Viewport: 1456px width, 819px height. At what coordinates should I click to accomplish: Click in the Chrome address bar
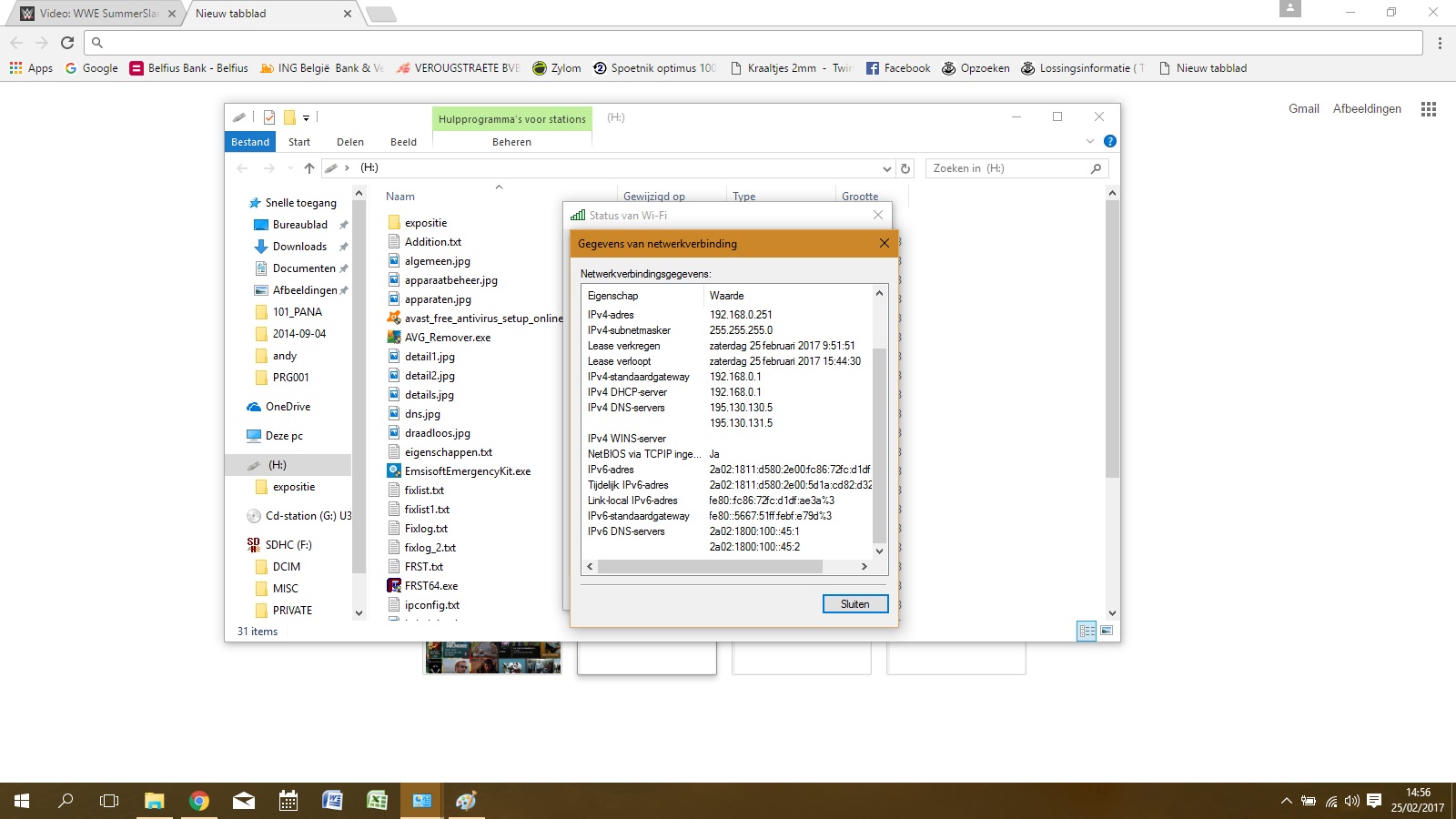point(755,43)
